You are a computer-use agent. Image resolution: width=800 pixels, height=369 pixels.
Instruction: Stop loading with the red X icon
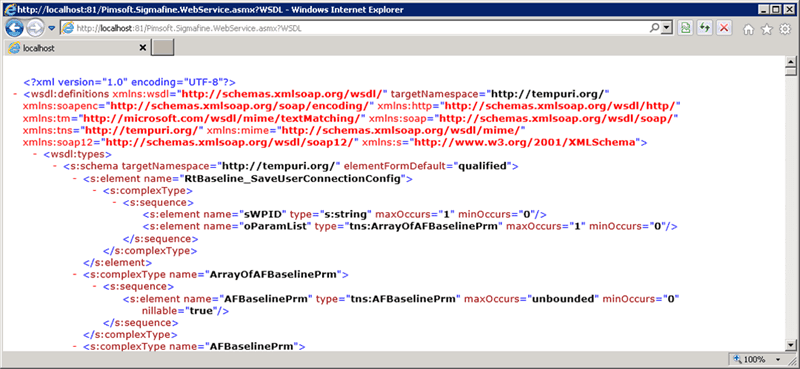coord(723,29)
